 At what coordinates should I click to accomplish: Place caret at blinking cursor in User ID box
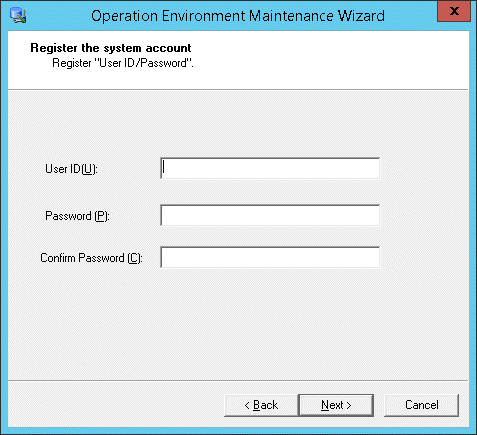[163, 168]
